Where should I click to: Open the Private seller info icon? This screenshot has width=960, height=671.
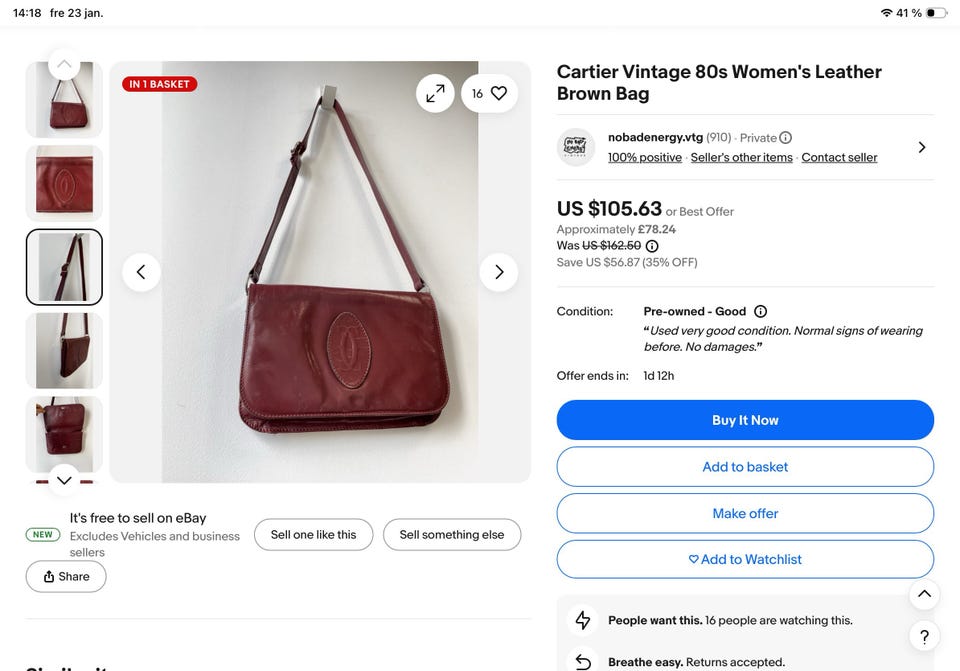click(x=786, y=138)
